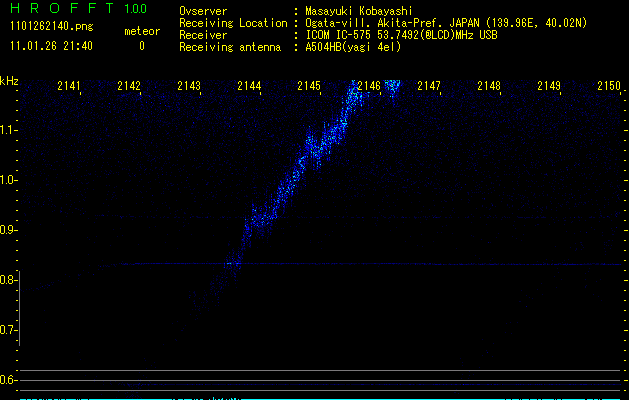Image resolution: width=629 pixels, height=400 pixels.
Task: Click the observer name Masayuki Kobayashi
Action: (x=359, y=11)
